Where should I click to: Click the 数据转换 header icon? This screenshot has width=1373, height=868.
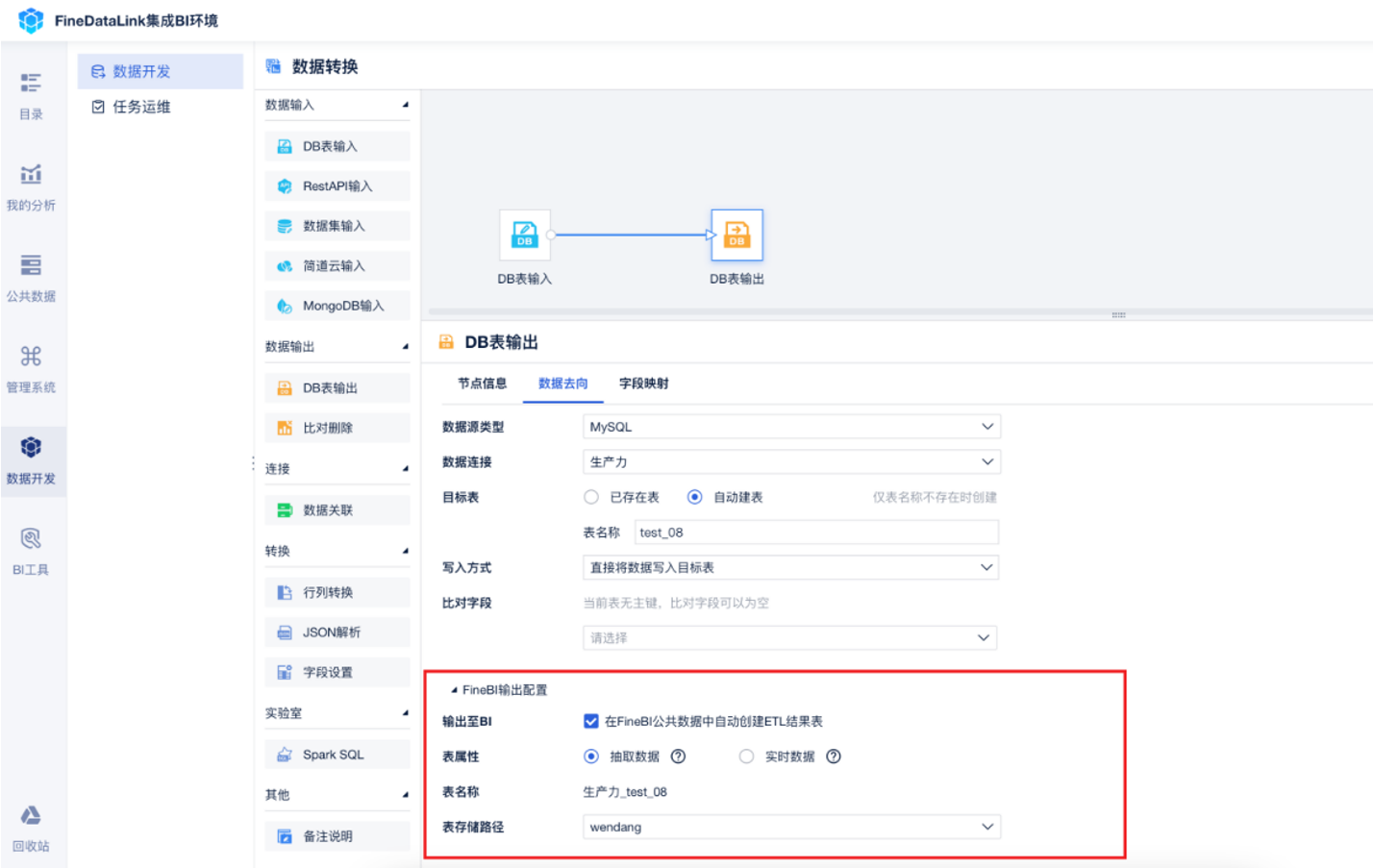pyautogui.click(x=274, y=66)
